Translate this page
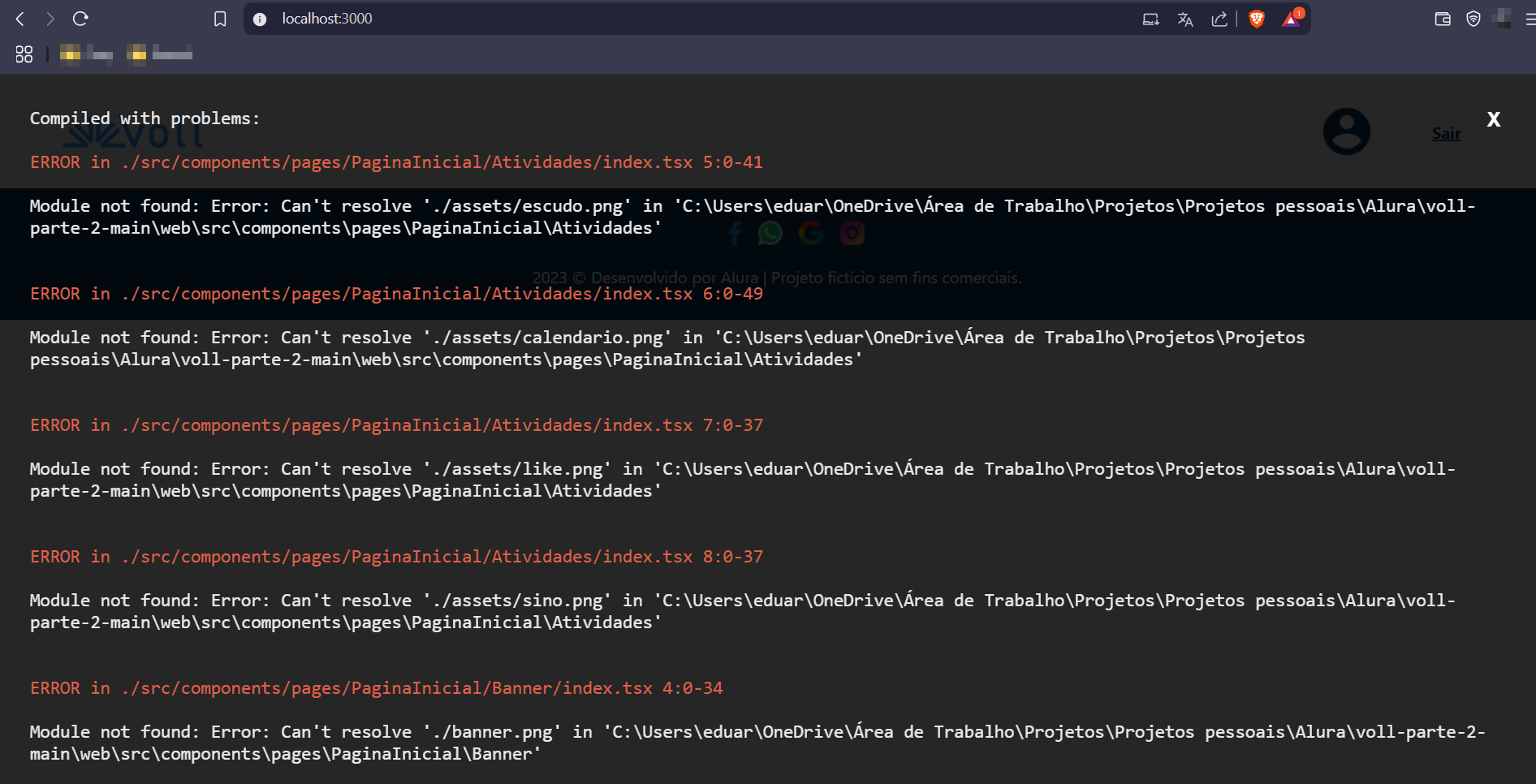The height and width of the screenshot is (784, 1536). (x=1185, y=19)
